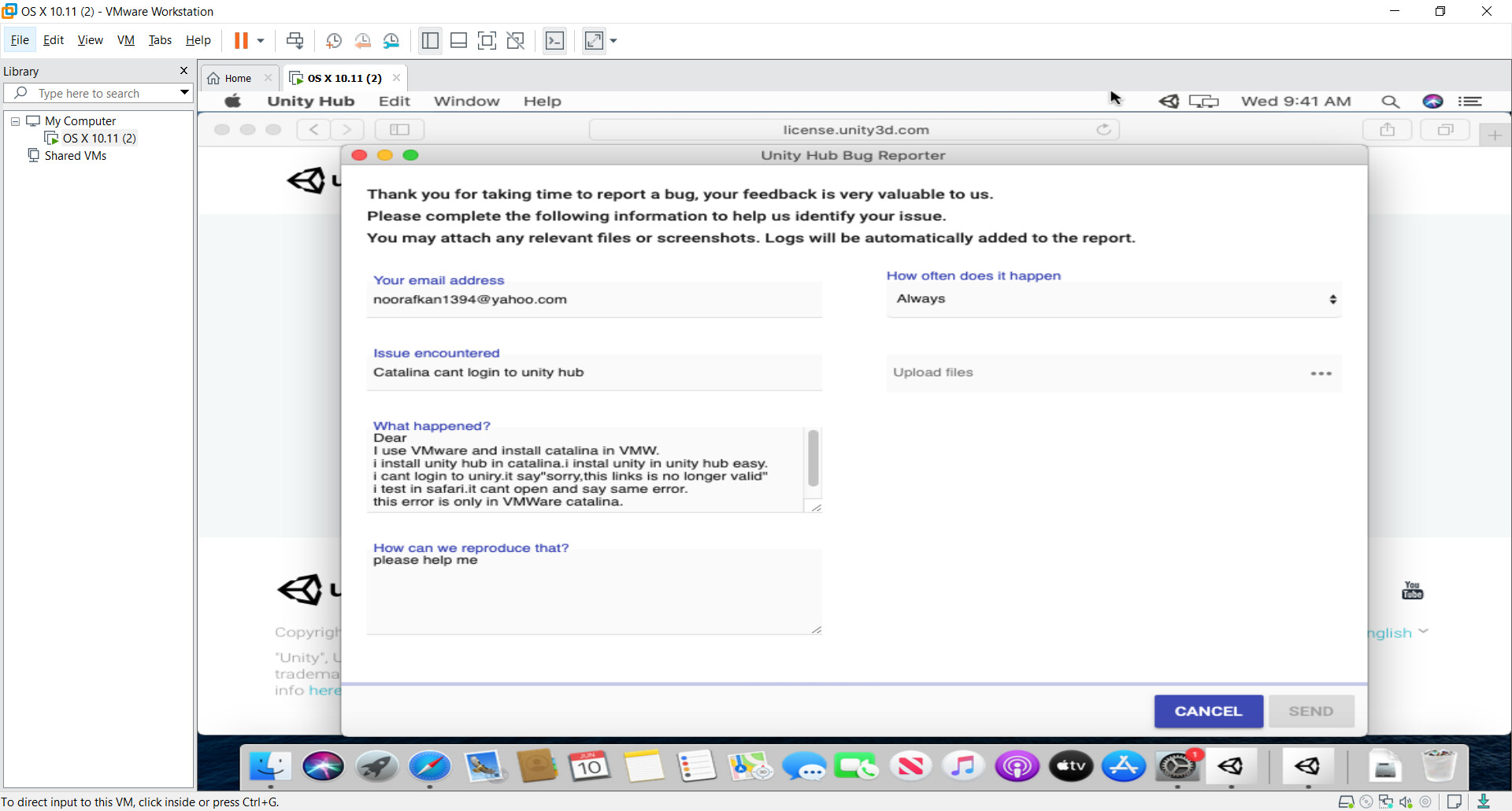Edit the Issue encountered field
Image resolution: width=1512 pixels, height=811 pixels.
(595, 372)
